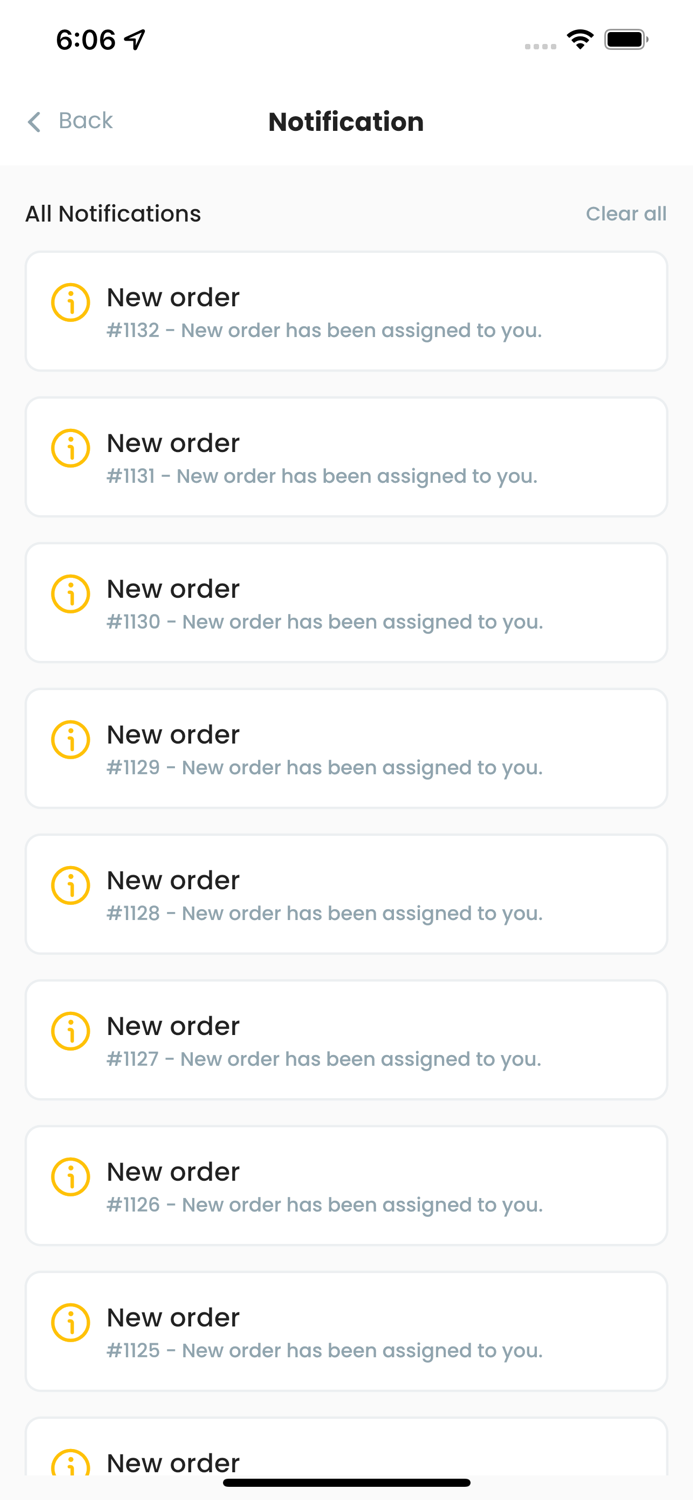Click the info icon on order #1130 notification
The image size is (693, 1500).
(70, 594)
